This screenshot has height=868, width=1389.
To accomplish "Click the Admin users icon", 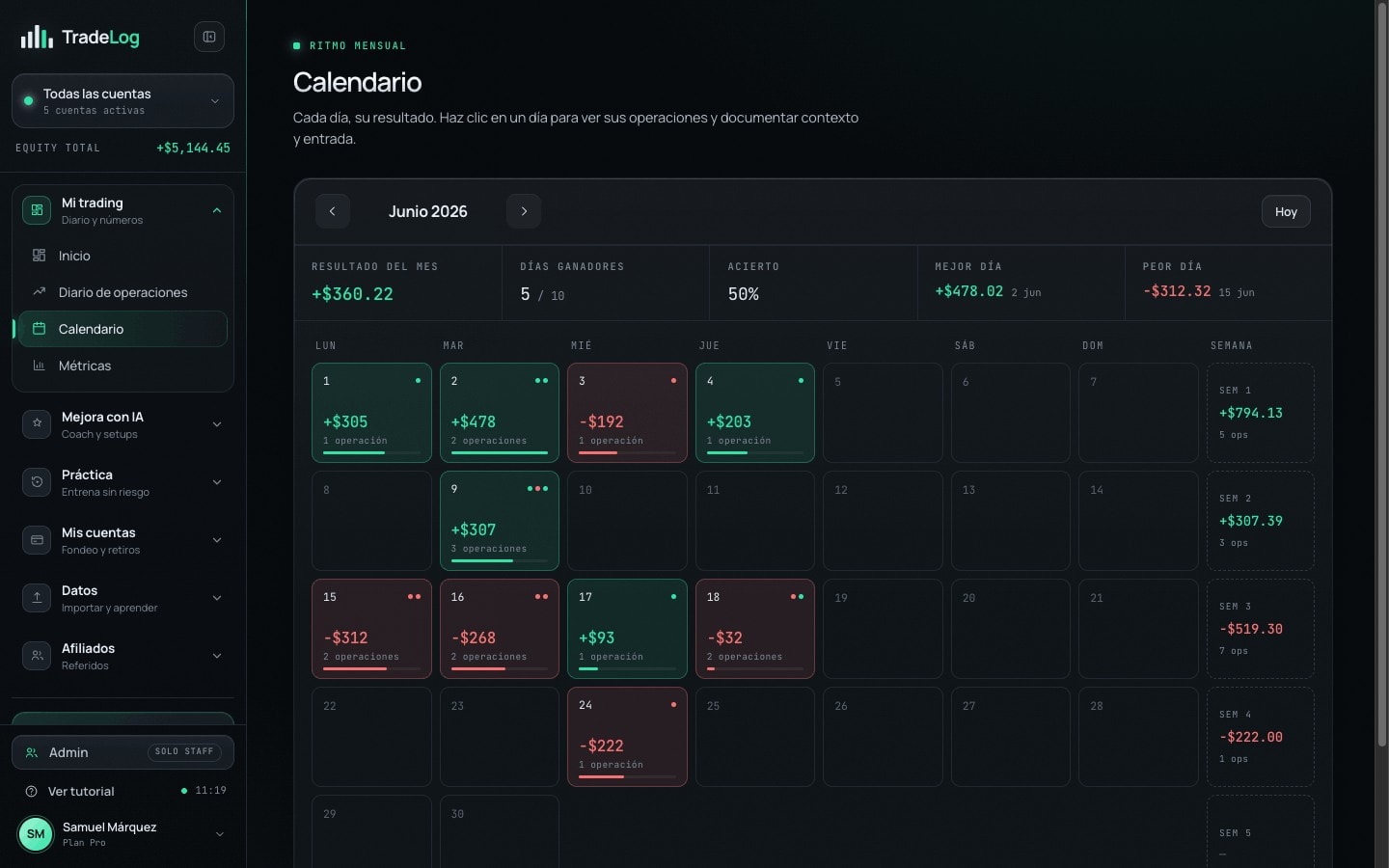I will coord(32,752).
